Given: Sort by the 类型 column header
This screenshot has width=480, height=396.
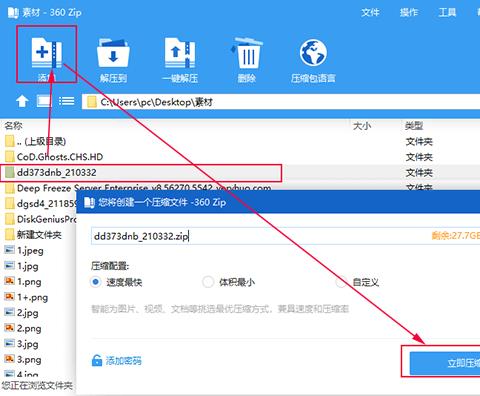Looking at the screenshot, I should coord(414,126).
